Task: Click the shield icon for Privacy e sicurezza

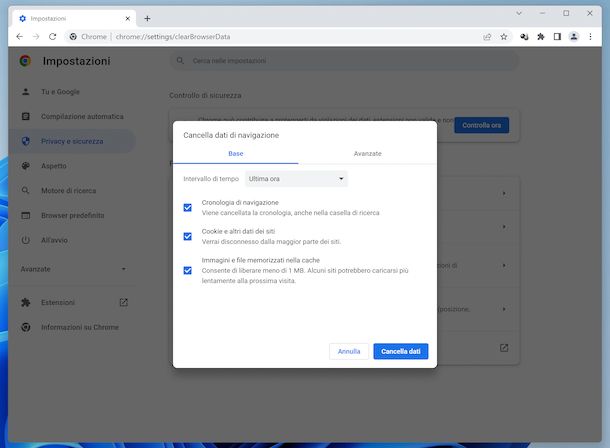Action: [x=26, y=141]
